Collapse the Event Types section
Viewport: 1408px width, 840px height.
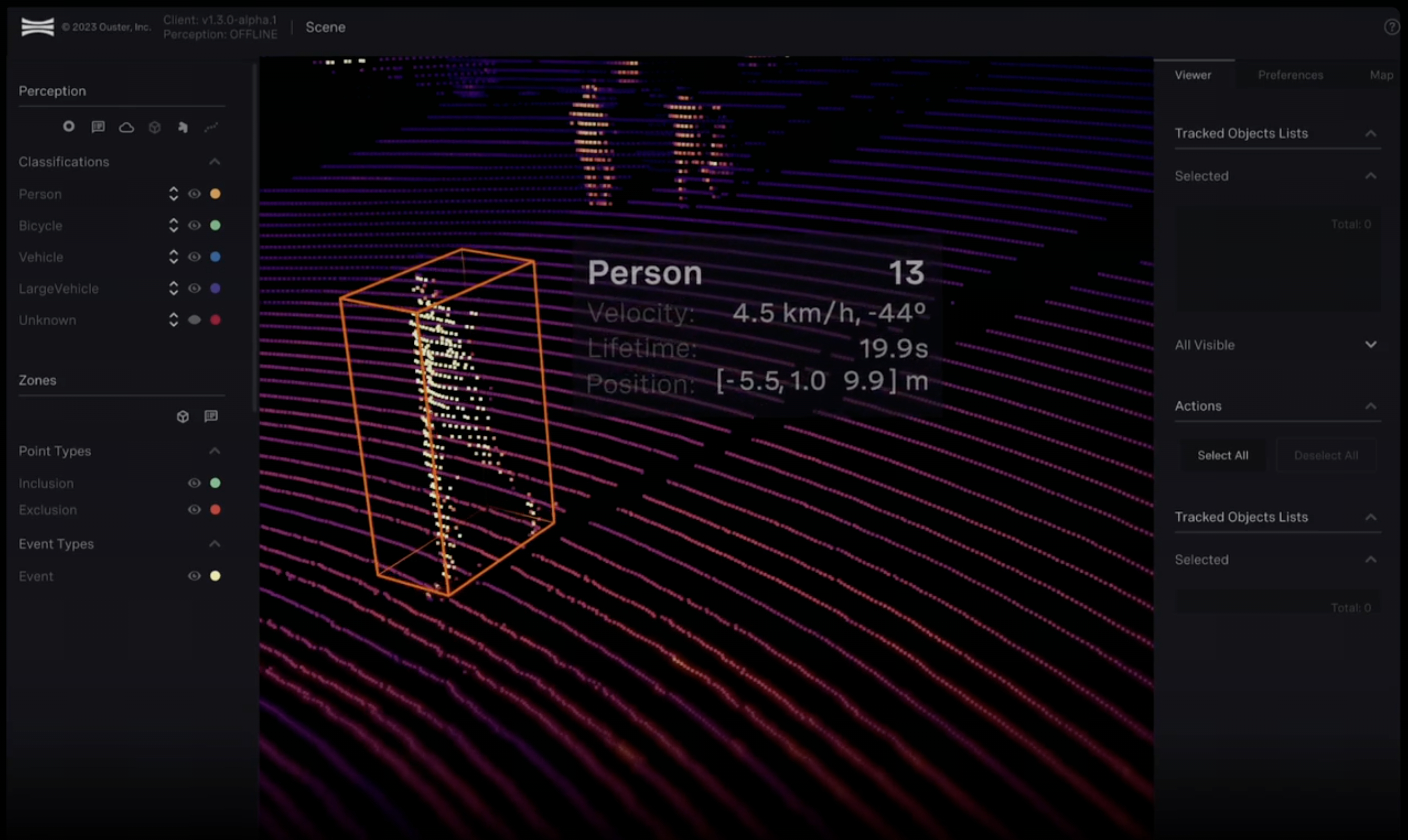(214, 544)
